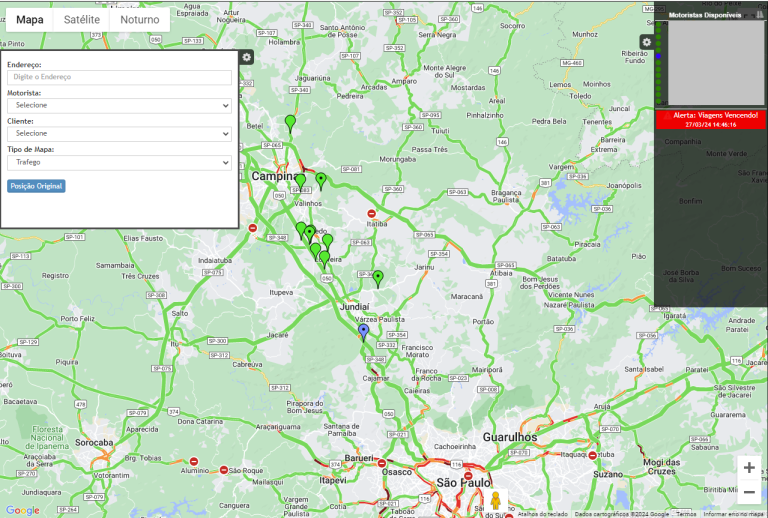Open the Termos link at the bottom
Image resolution: width=768 pixels, height=518 pixels.
[x=686, y=514]
